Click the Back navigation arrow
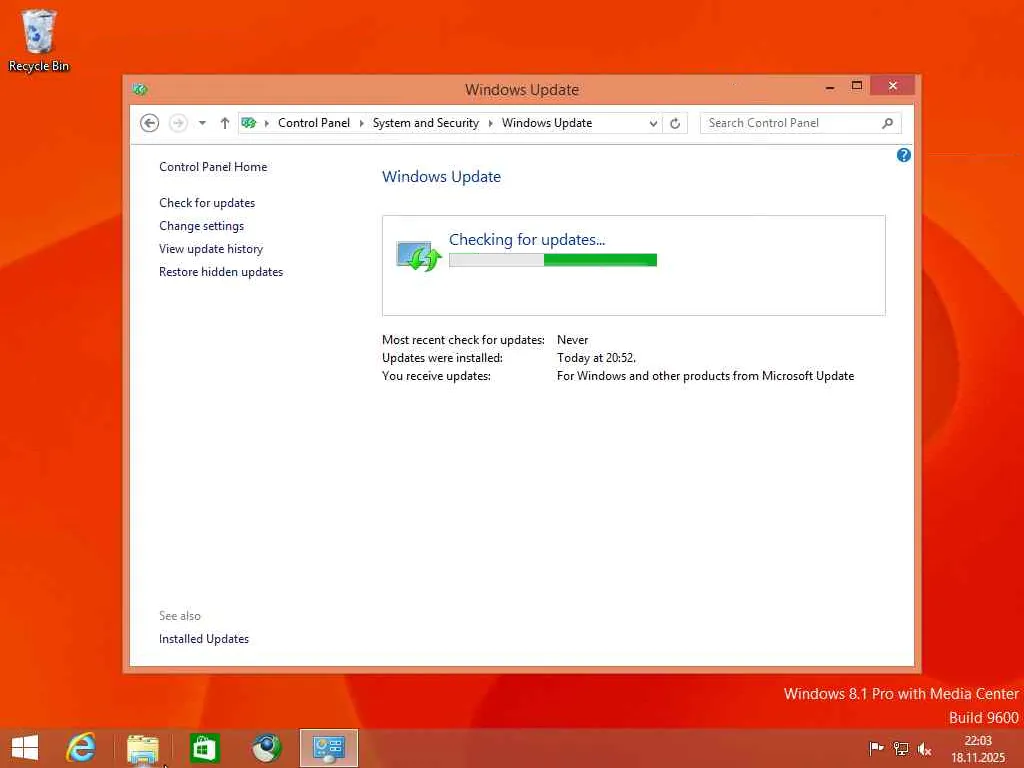The width and height of the screenshot is (1024, 768). tap(150, 123)
